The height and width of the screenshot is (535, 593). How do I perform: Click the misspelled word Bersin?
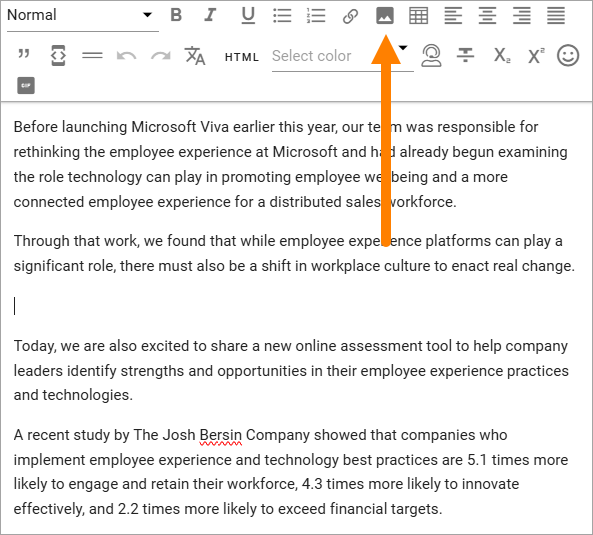click(x=220, y=436)
